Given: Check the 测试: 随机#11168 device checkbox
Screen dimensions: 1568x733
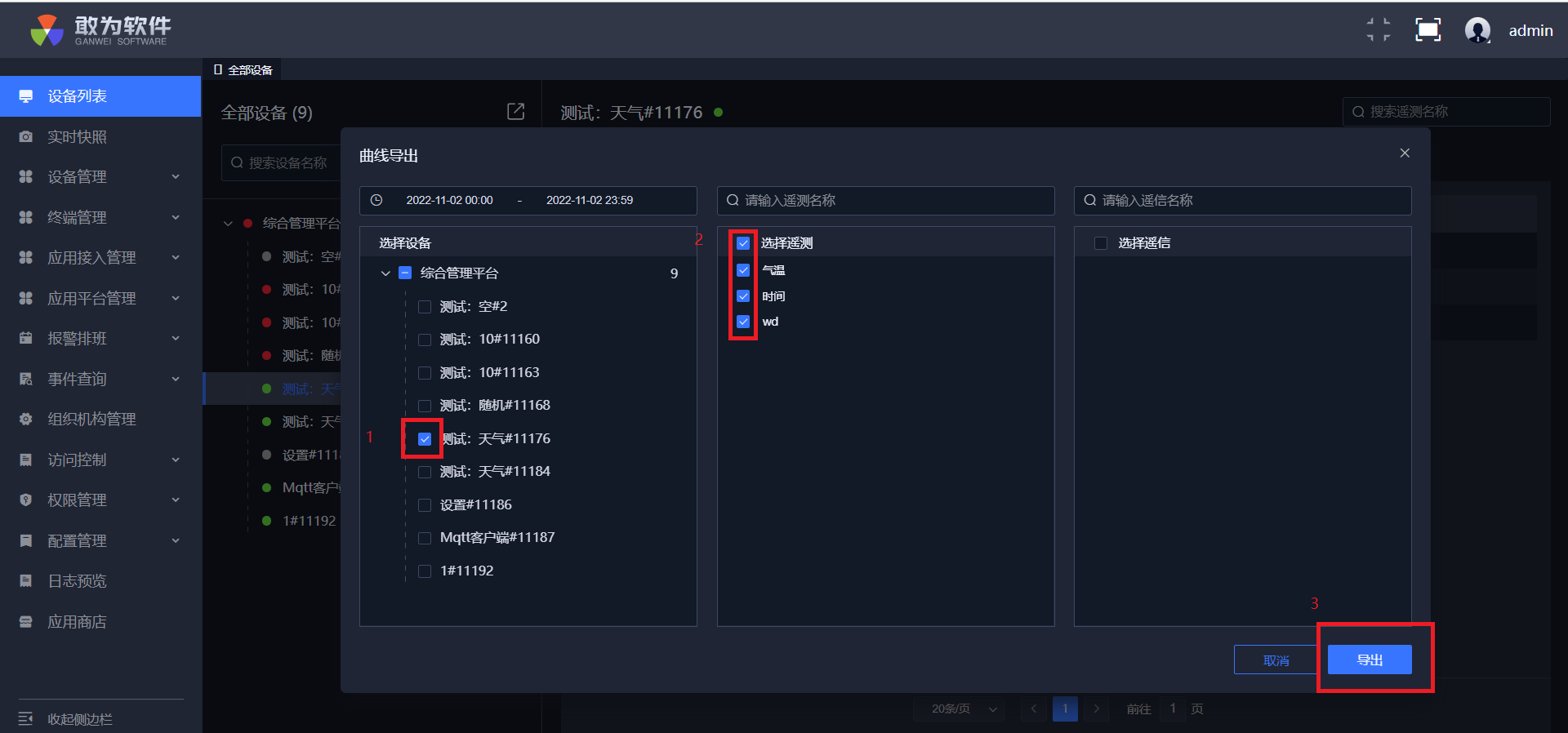Looking at the screenshot, I should 425,406.
